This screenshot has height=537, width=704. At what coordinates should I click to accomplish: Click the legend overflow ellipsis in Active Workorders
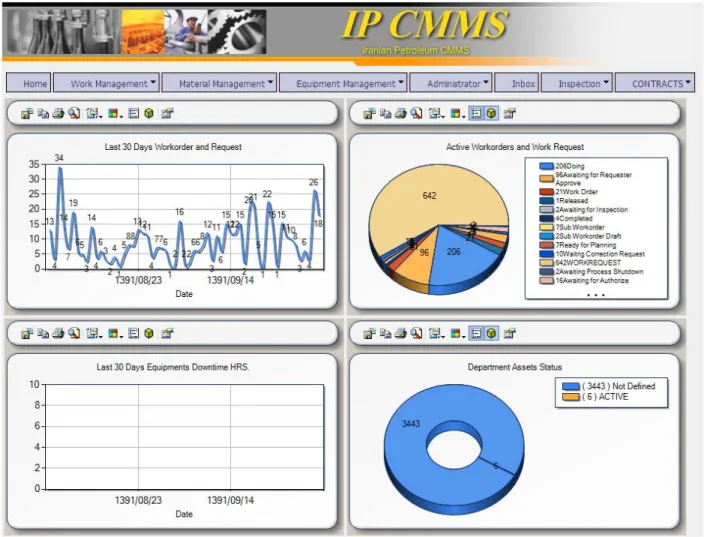tap(596, 295)
